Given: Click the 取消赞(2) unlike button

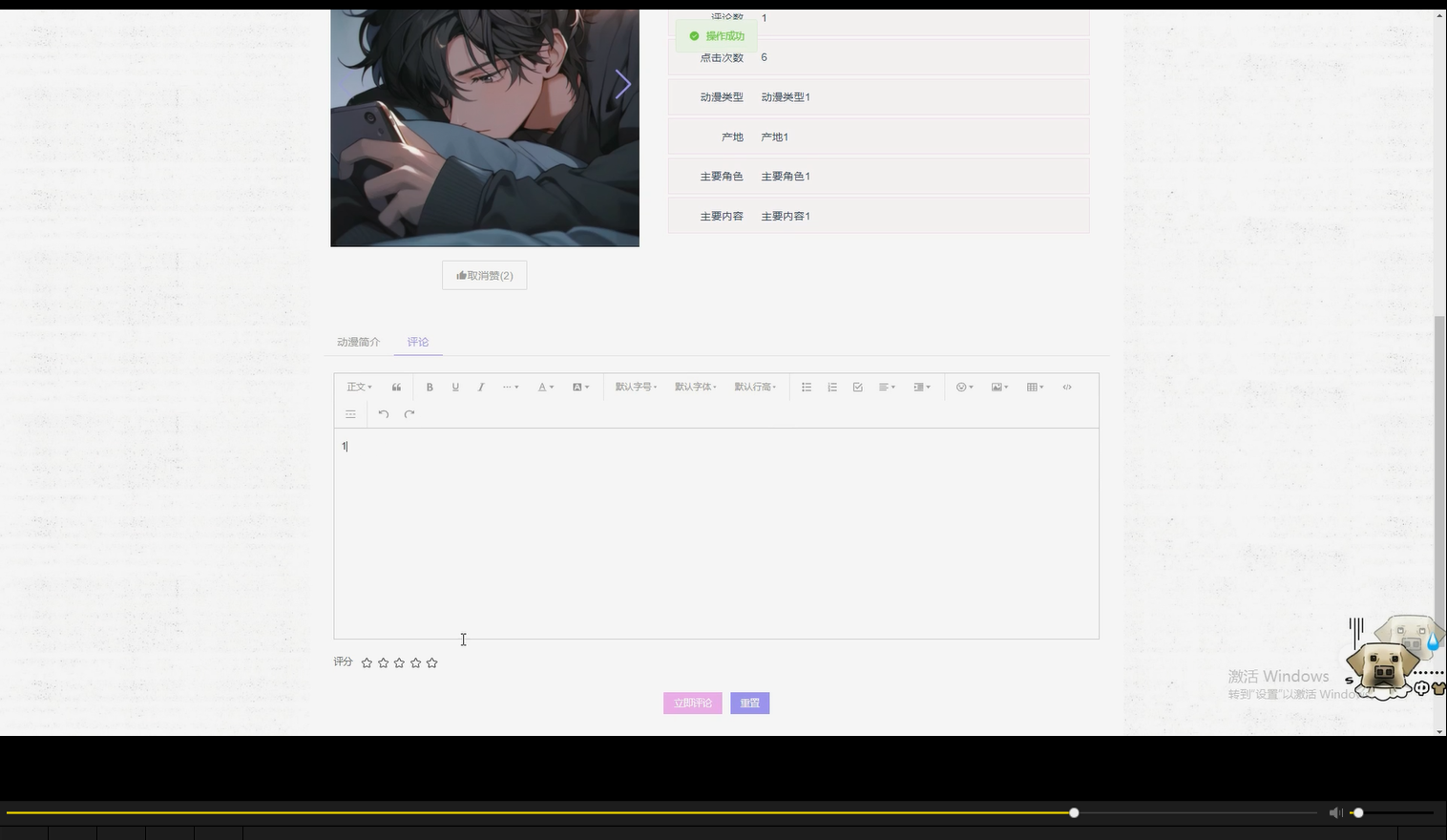Looking at the screenshot, I should click(x=484, y=275).
